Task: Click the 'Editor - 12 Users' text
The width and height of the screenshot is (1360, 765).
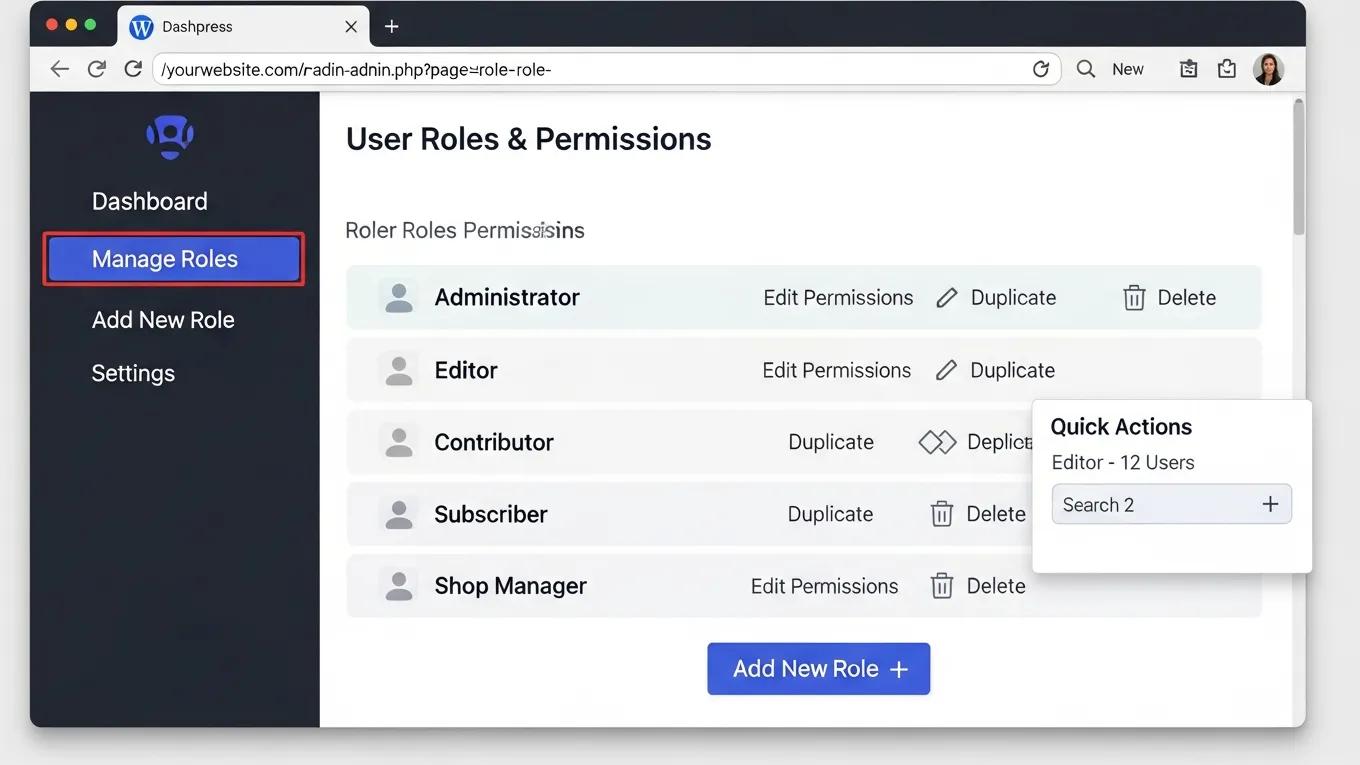Action: (1123, 463)
